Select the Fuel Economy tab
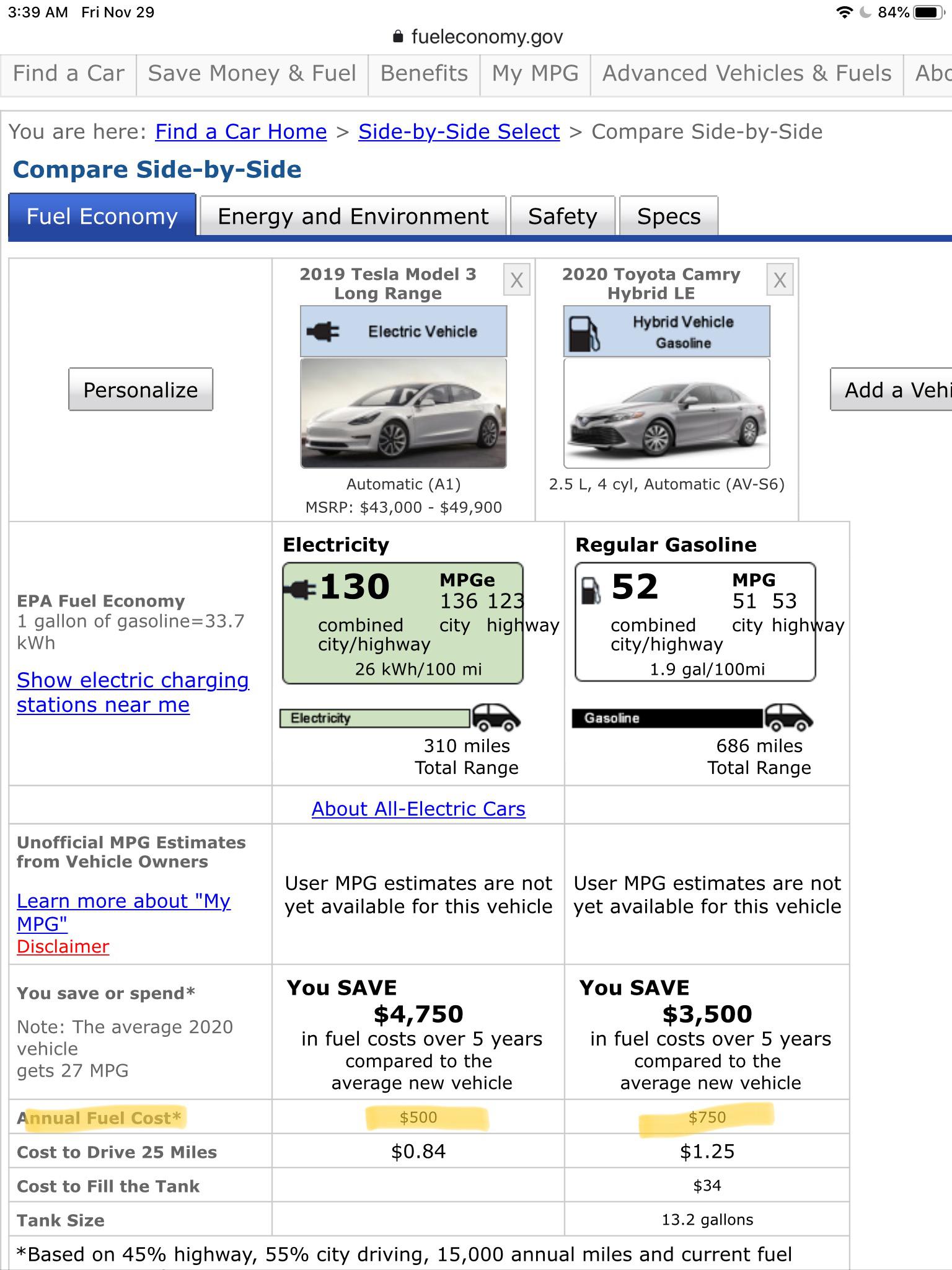 (x=102, y=215)
